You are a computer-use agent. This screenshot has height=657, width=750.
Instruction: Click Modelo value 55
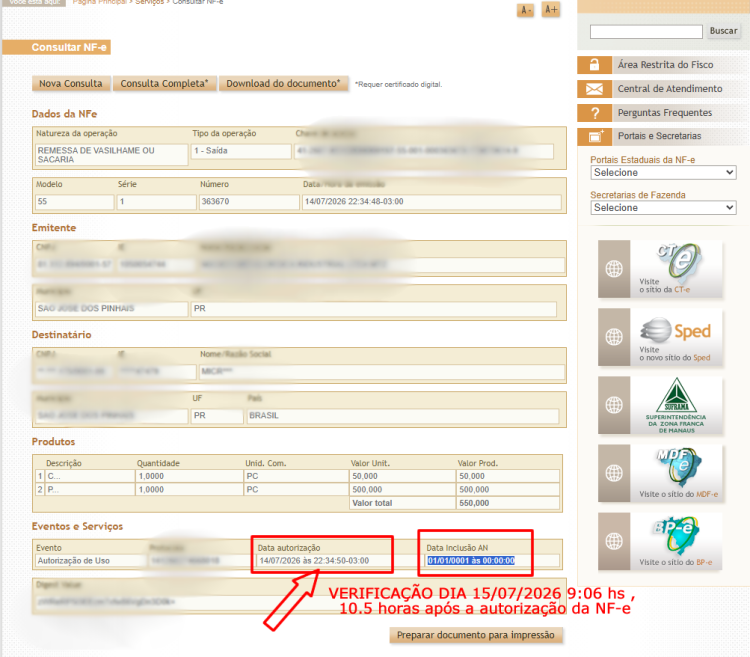75,202
